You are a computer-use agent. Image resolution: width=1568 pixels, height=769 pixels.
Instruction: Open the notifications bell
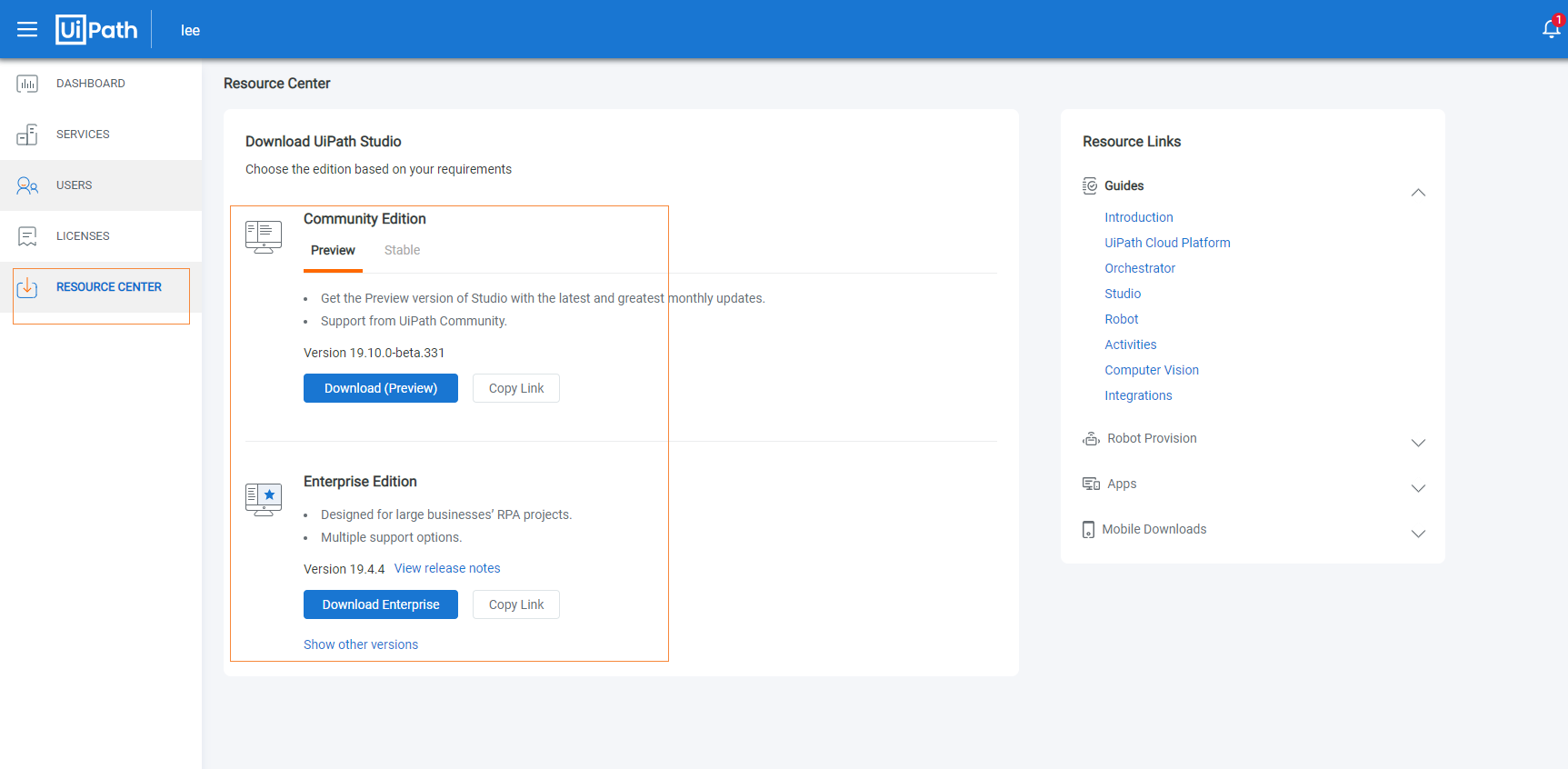coord(1551,29)
